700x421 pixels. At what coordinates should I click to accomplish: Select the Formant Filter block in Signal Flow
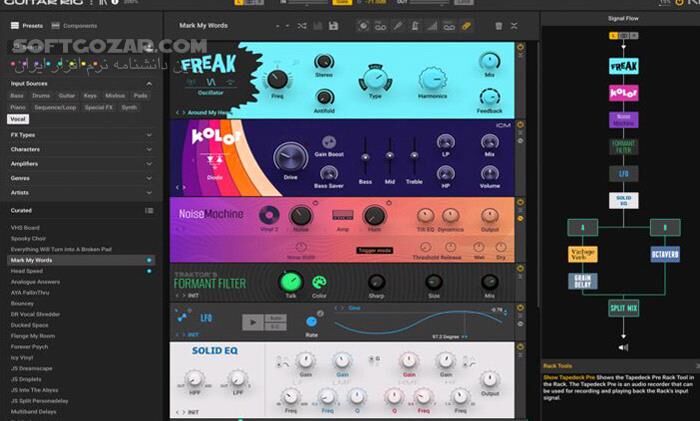[624, 146]
